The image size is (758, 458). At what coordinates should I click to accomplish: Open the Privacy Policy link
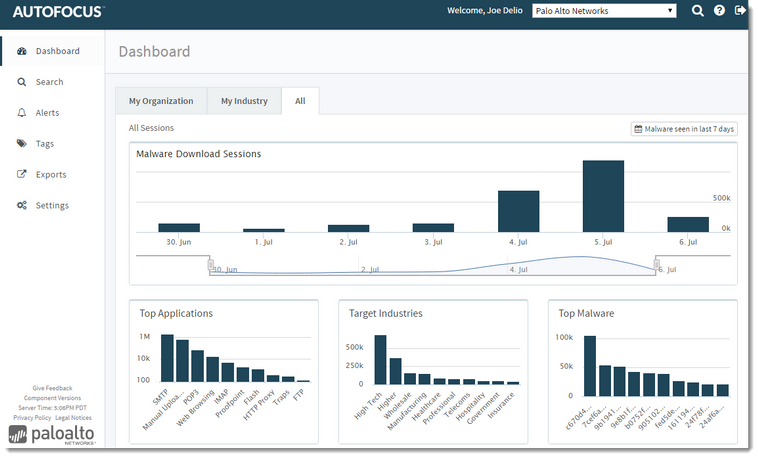point(32,417)
